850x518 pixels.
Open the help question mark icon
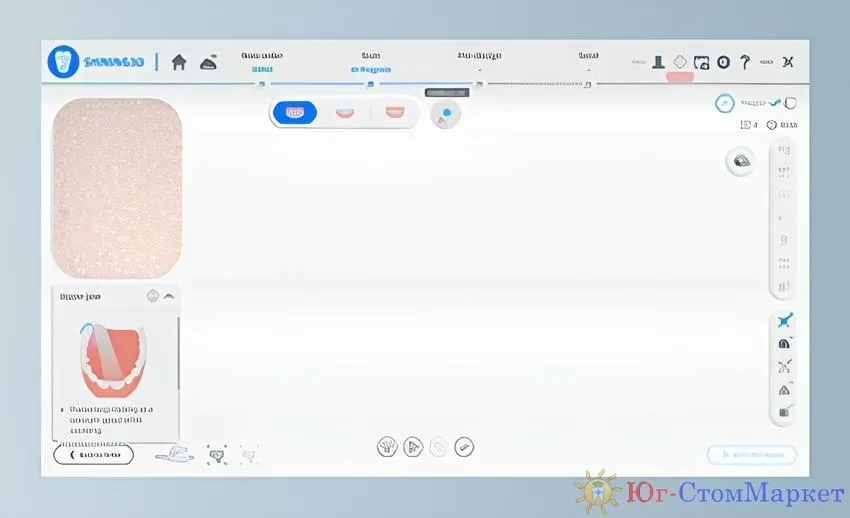745,62
